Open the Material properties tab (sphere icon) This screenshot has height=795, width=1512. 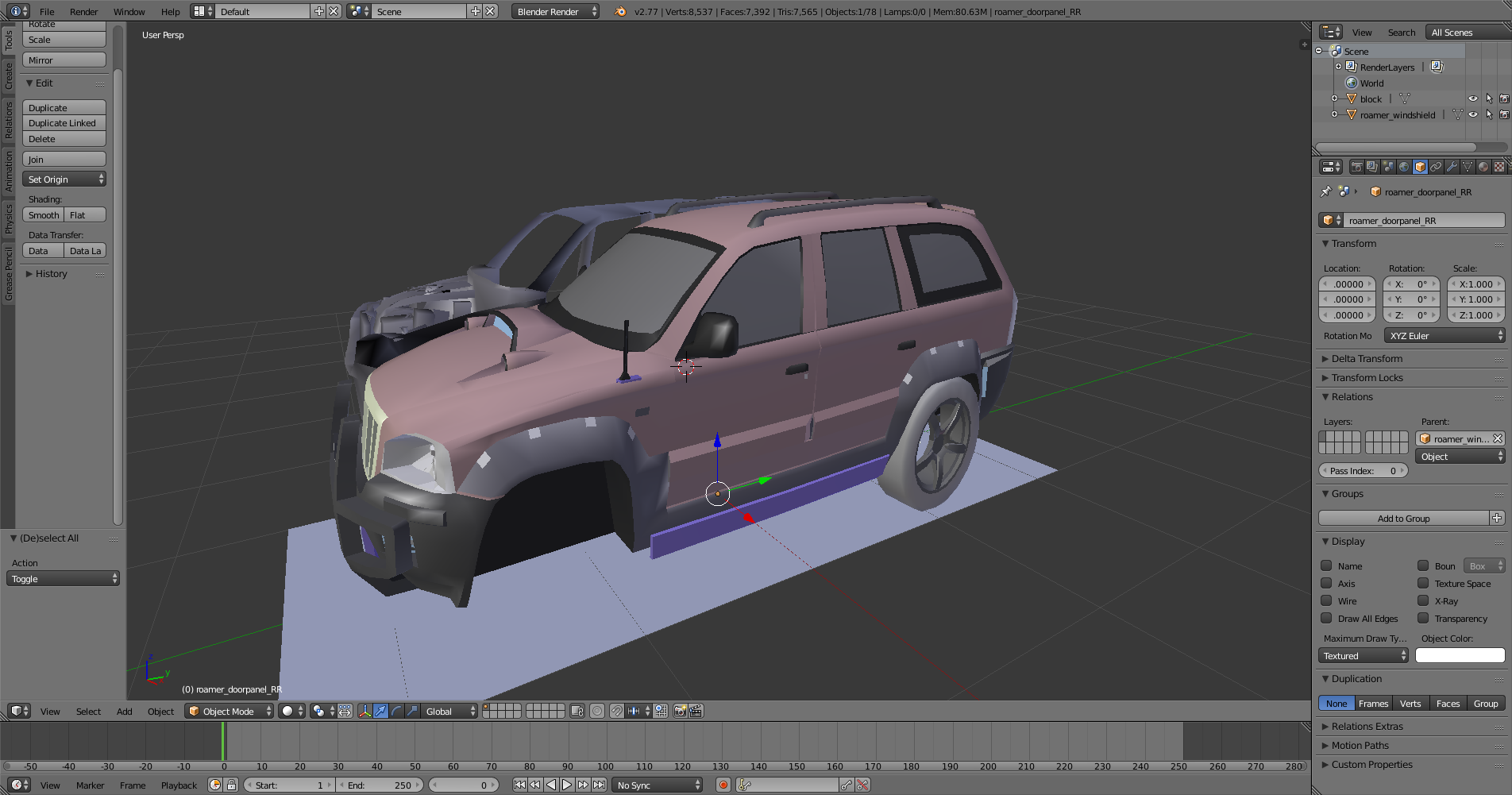pyautogui.click(x=1483, y=167)
